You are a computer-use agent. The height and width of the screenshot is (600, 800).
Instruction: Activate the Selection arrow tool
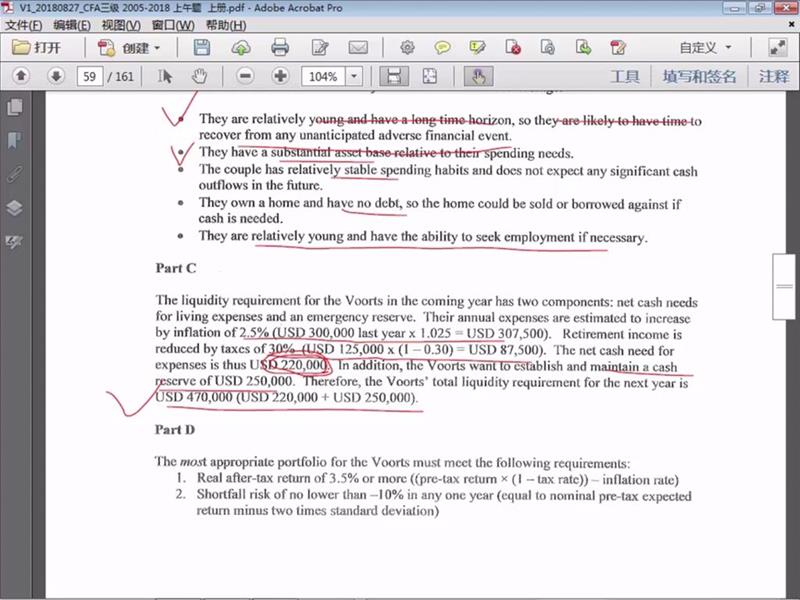tap(166, 76)
